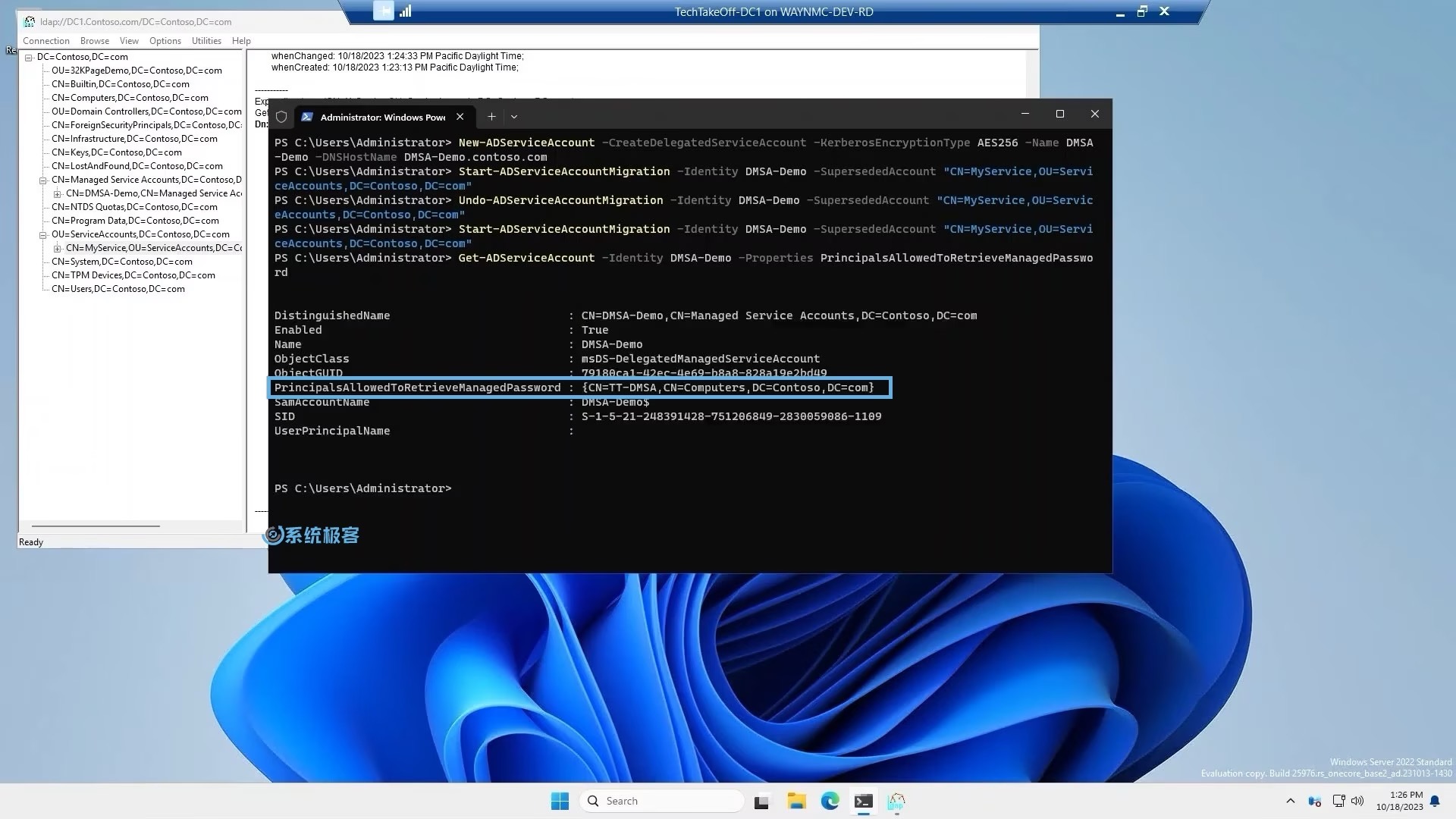Select CN=MyService,OU=ServiceAccounts item text
The image size is (1456, 819).
(154, 248)
